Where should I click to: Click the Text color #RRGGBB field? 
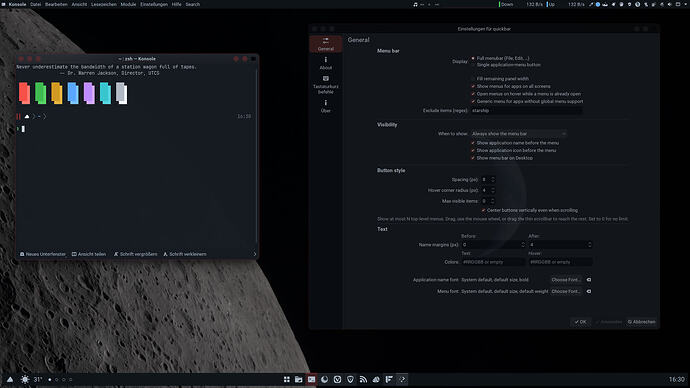tap(493, 262)
